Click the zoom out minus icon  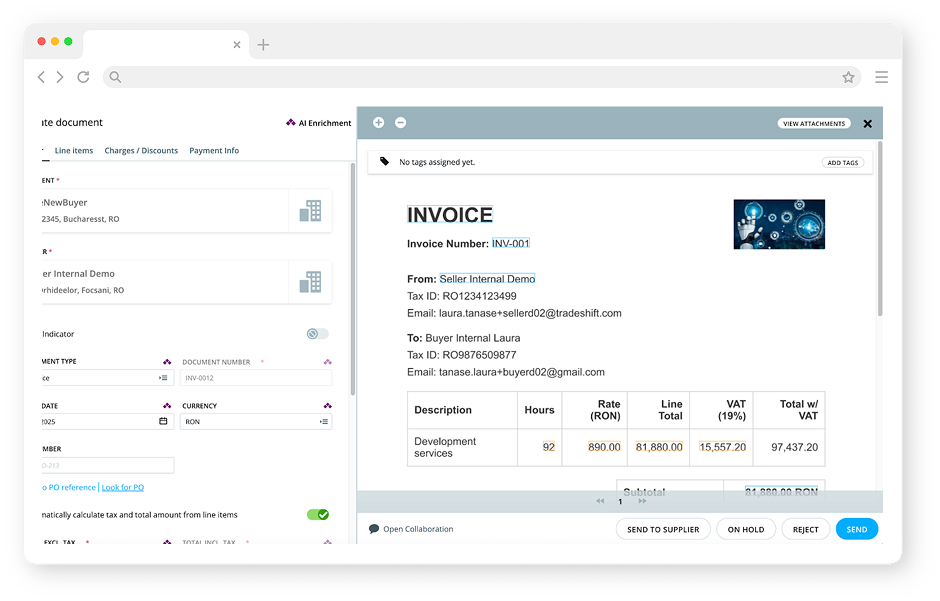(401, 123)
